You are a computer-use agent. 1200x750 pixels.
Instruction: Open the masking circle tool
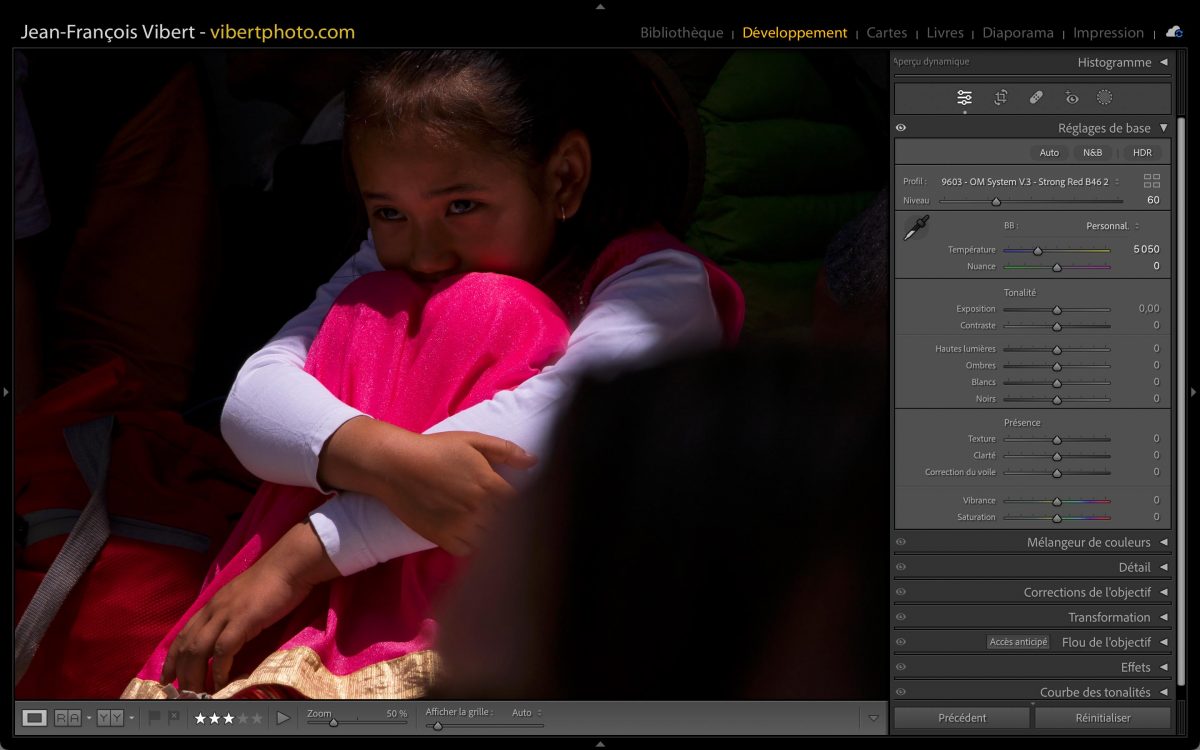click(1104, 98)
